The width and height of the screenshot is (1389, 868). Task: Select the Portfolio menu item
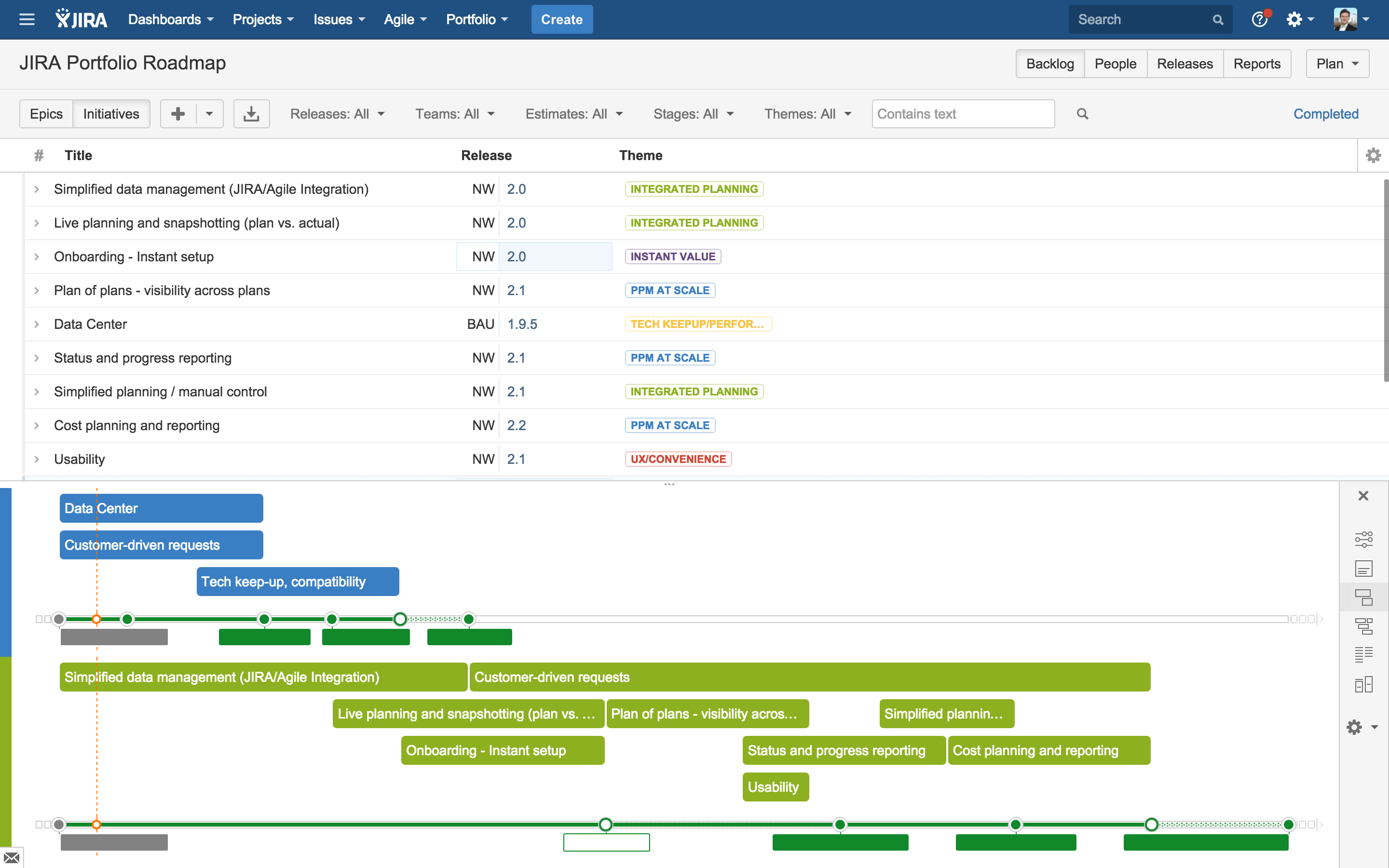[x=472, y=19]
